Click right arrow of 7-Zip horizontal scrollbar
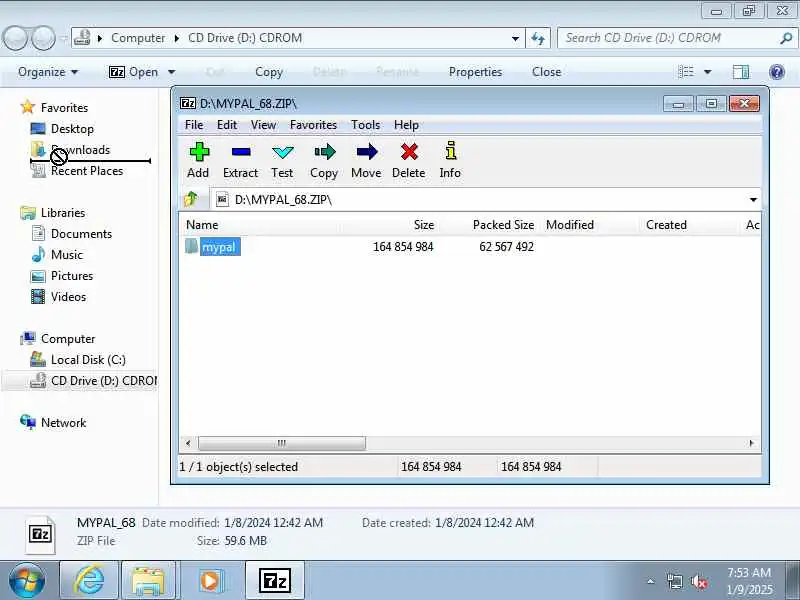This screenshot has width=800, height=600. (752, 443)
